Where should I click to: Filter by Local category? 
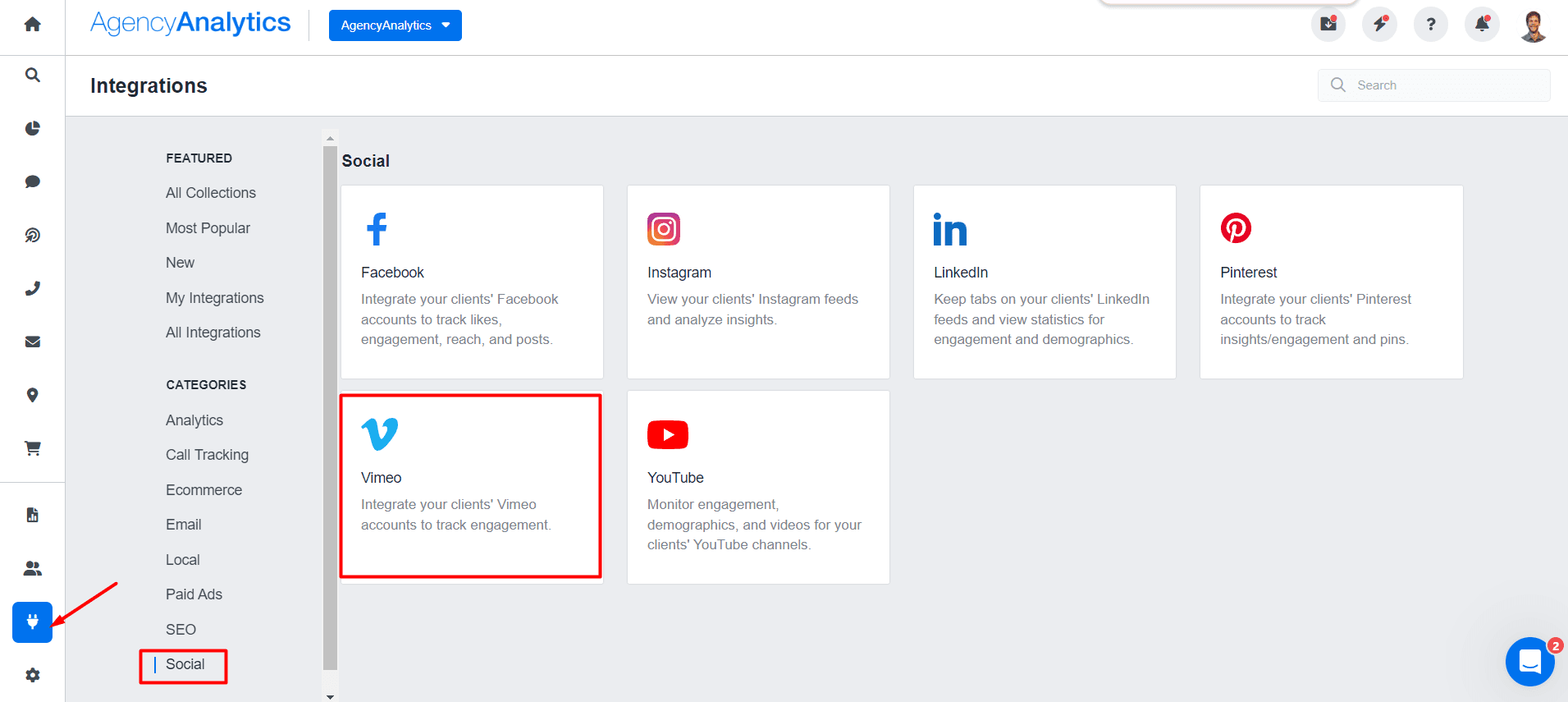click(x=182, y=560)
